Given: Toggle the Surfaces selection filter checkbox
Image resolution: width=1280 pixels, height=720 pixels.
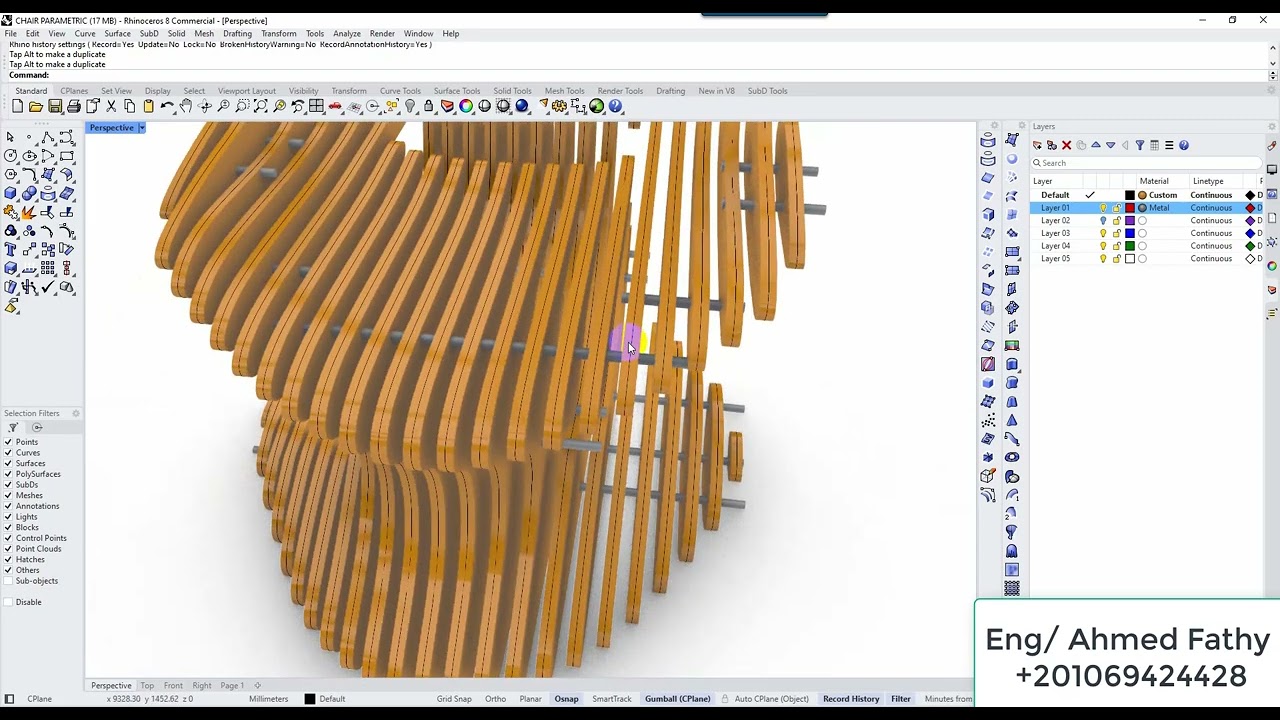Looking at the screenshot, I should [8, 463].
